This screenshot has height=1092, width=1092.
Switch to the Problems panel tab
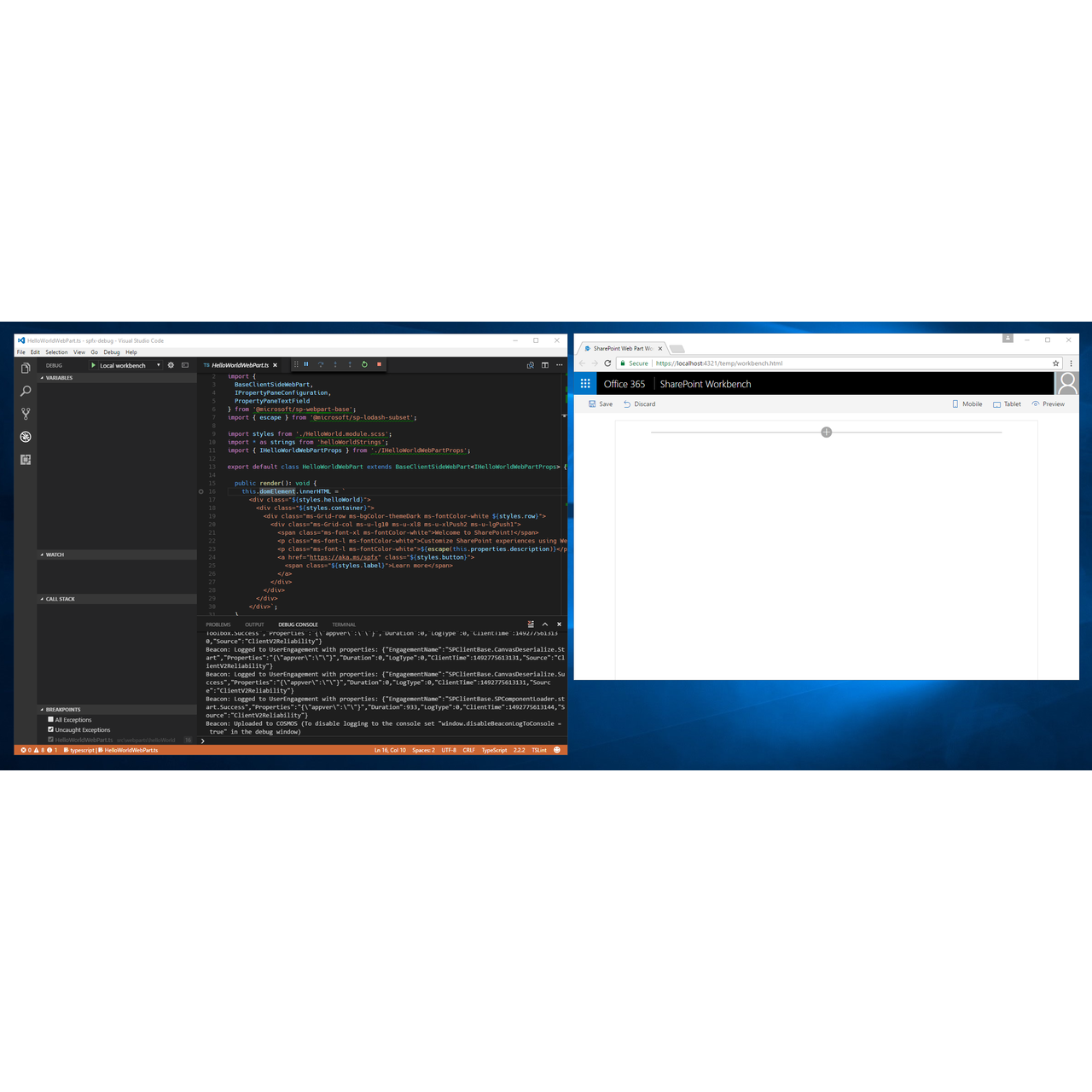coord(218,624)
